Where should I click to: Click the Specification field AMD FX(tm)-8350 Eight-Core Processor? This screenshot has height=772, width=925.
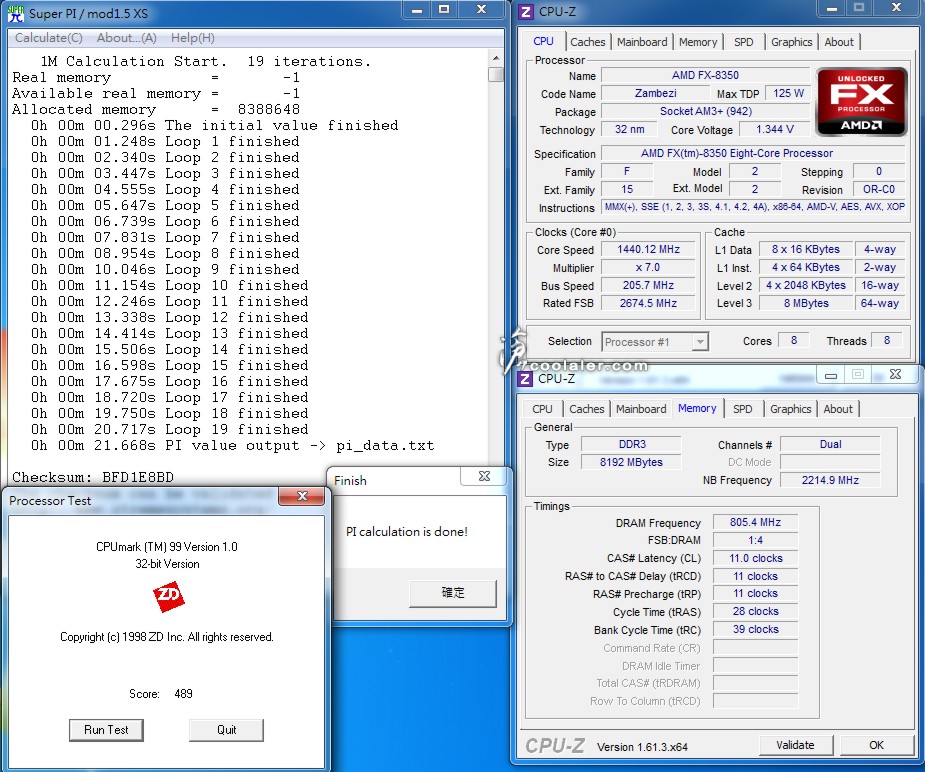(x=753, y=153)
